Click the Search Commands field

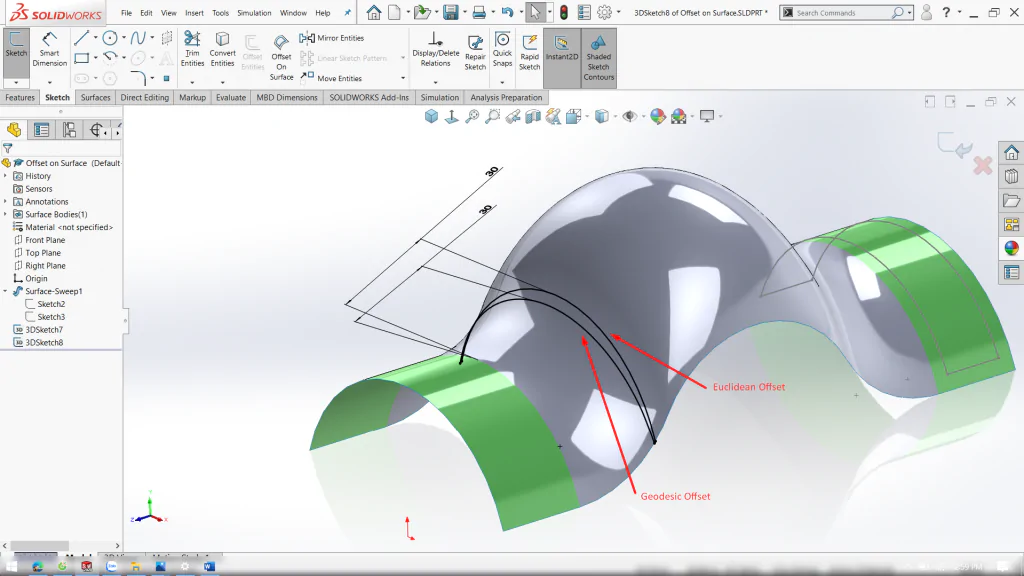842,12
